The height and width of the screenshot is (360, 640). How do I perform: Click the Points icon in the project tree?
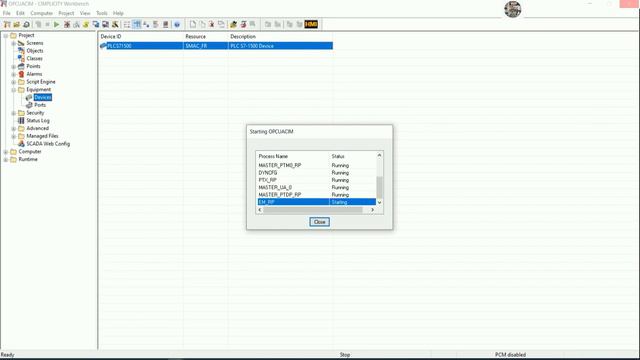[21, 66]
